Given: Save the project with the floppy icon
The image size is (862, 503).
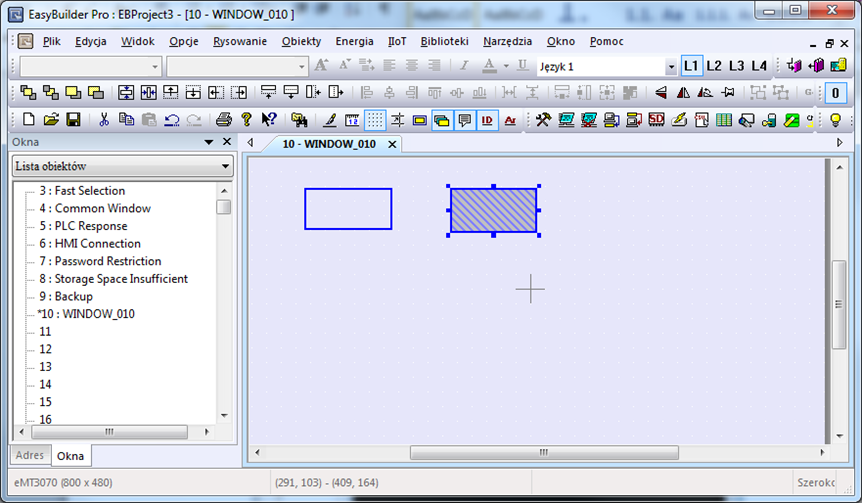Looking at the screenshot, I should coord(73,119).
